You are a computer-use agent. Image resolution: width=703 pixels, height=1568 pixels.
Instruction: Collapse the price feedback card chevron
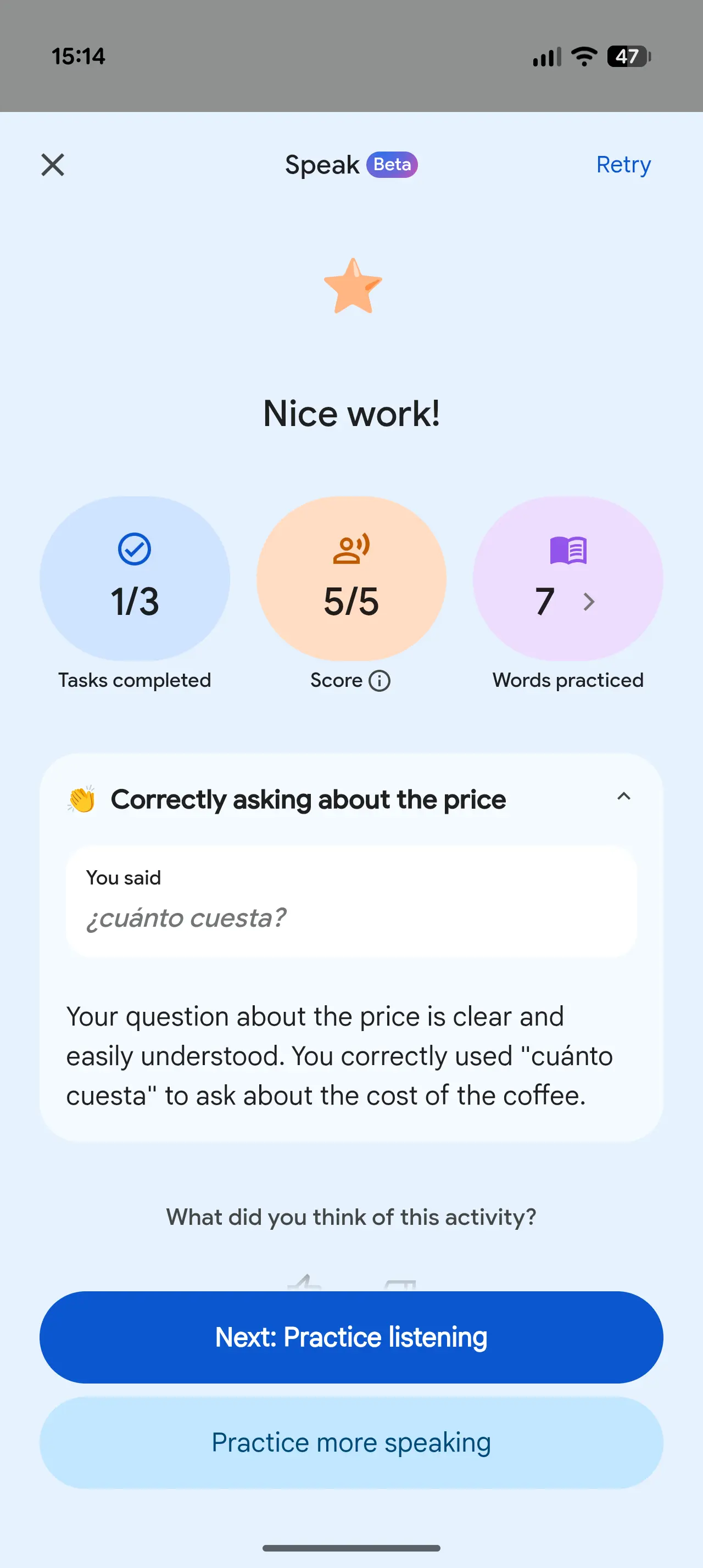coord(623,797)
